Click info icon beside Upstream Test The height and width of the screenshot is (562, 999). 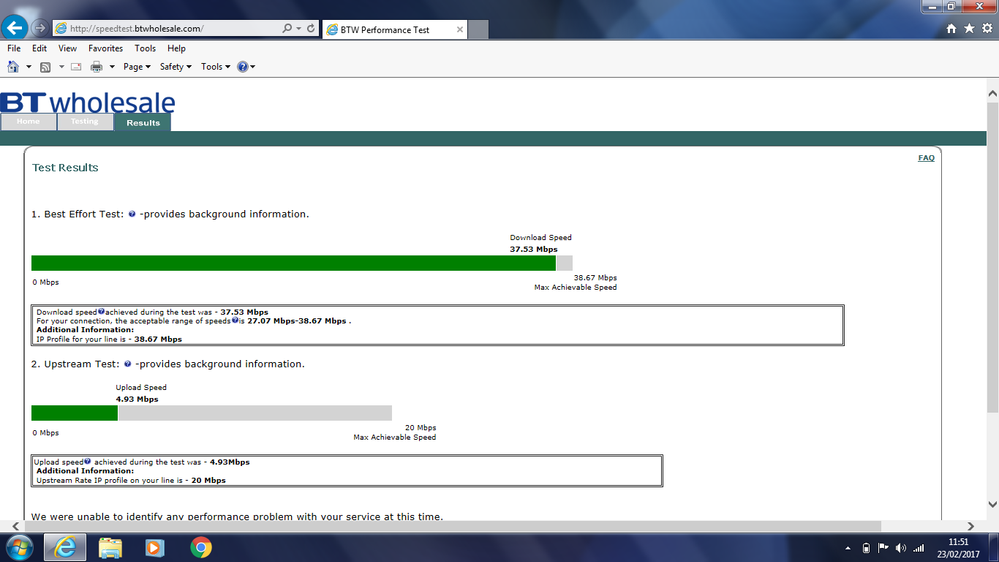[127, 364]
